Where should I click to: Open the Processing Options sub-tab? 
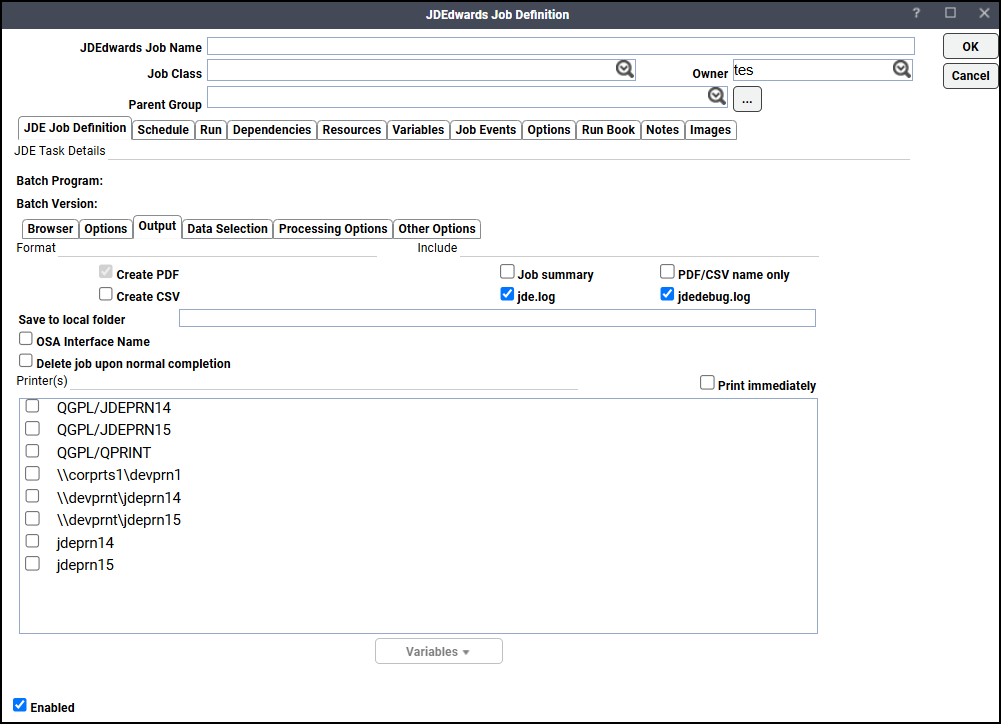pos(333,229)
